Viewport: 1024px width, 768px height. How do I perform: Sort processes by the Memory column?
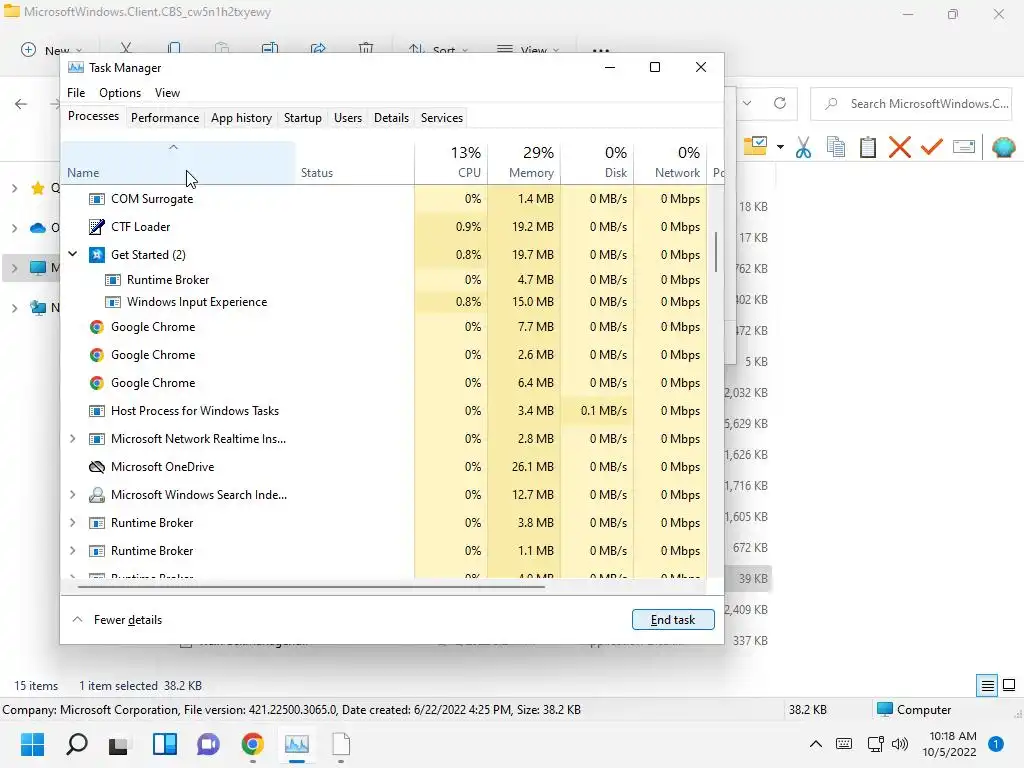524,163
